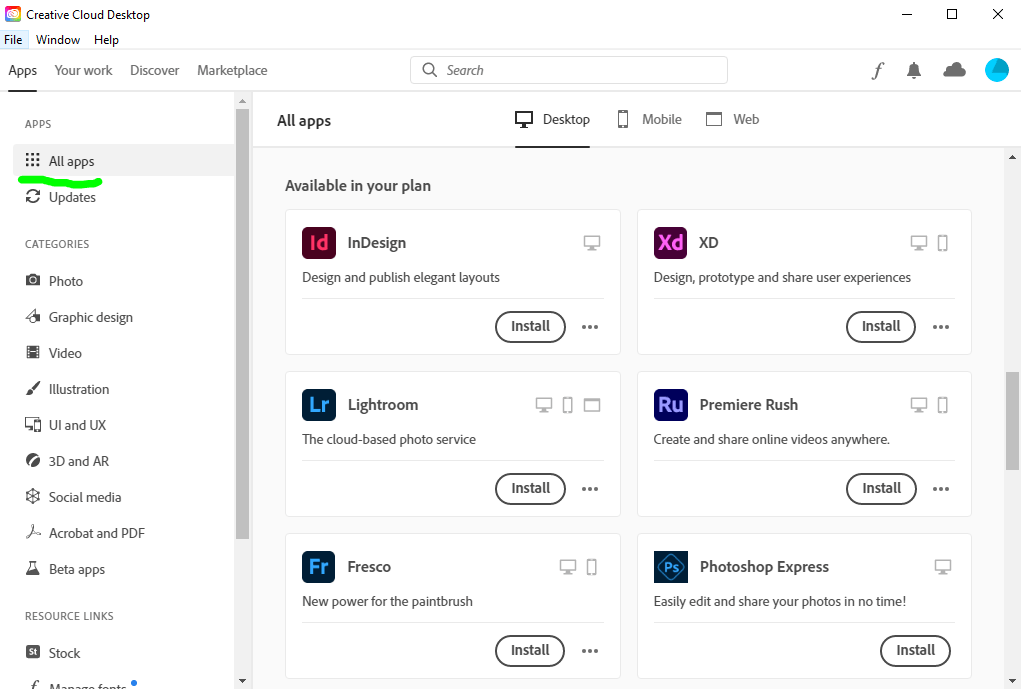Screen dimensions: 1021x689
Task: Select the Desktop apps filter
Action: click(551, 119)
